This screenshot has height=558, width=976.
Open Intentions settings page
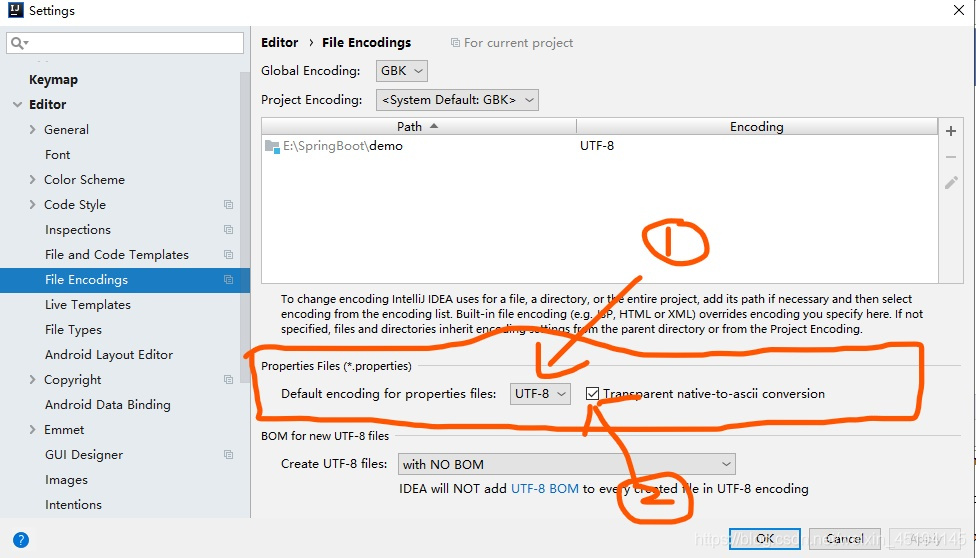(73, 504)
